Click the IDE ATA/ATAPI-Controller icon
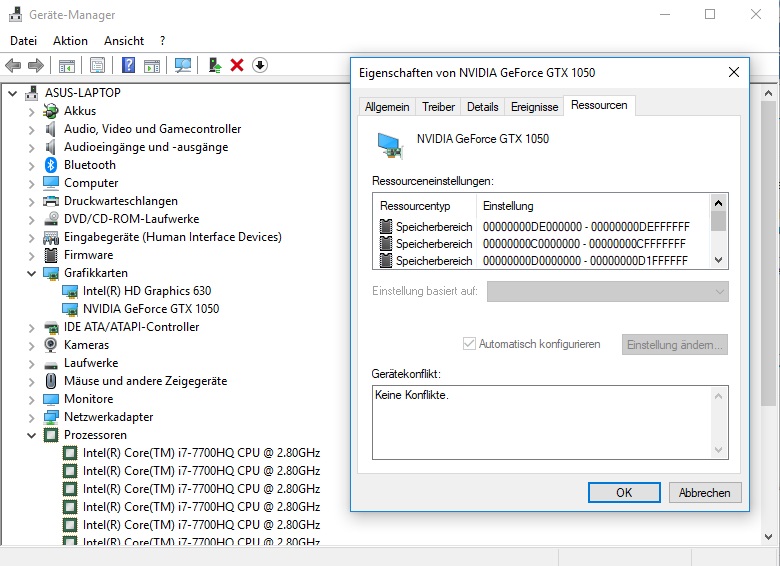This screenshot has height=566, width=780. pyautogui.click(x=51, y=327)
